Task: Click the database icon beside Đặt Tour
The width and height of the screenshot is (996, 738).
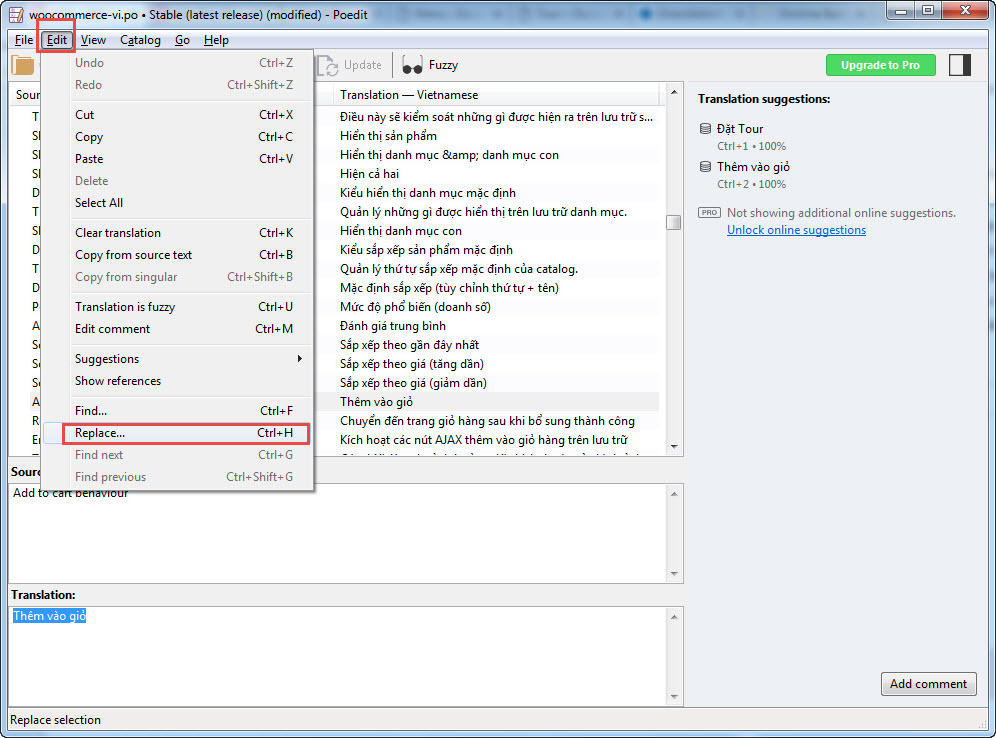Action: (706, 129)
